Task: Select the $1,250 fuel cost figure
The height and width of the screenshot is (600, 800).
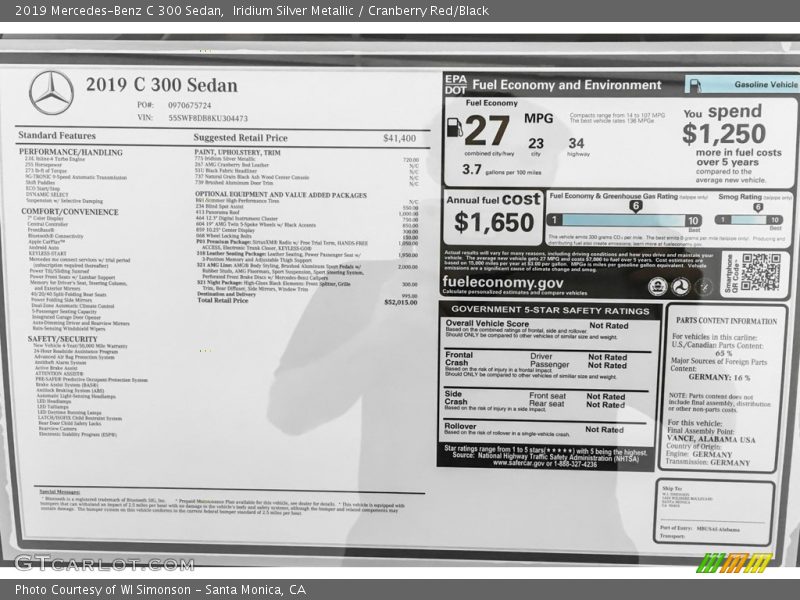Action: (724, 134)
